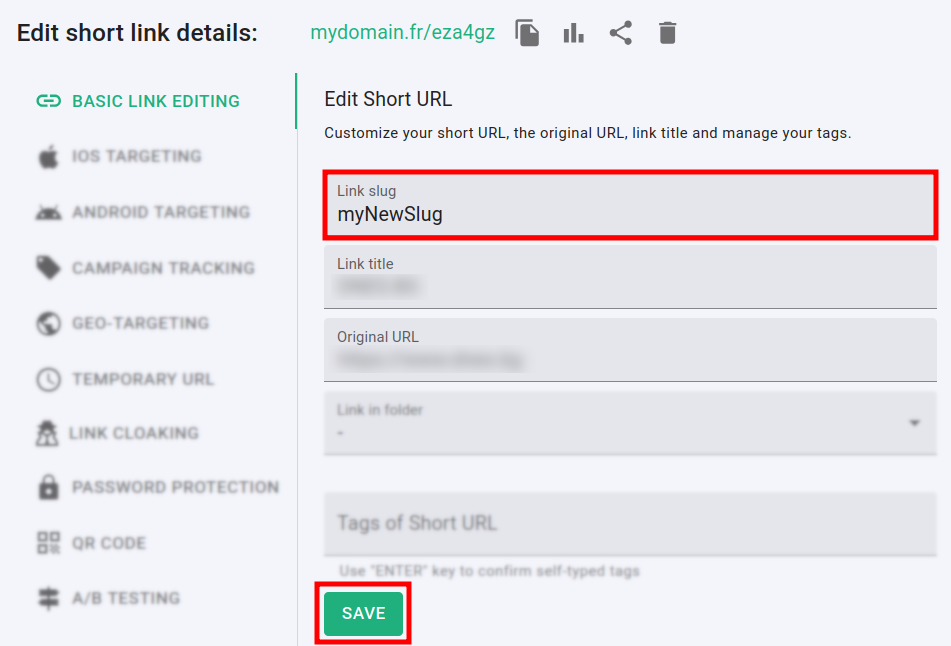Click the share short link icon
951x646 pixels.
point(621,33)
